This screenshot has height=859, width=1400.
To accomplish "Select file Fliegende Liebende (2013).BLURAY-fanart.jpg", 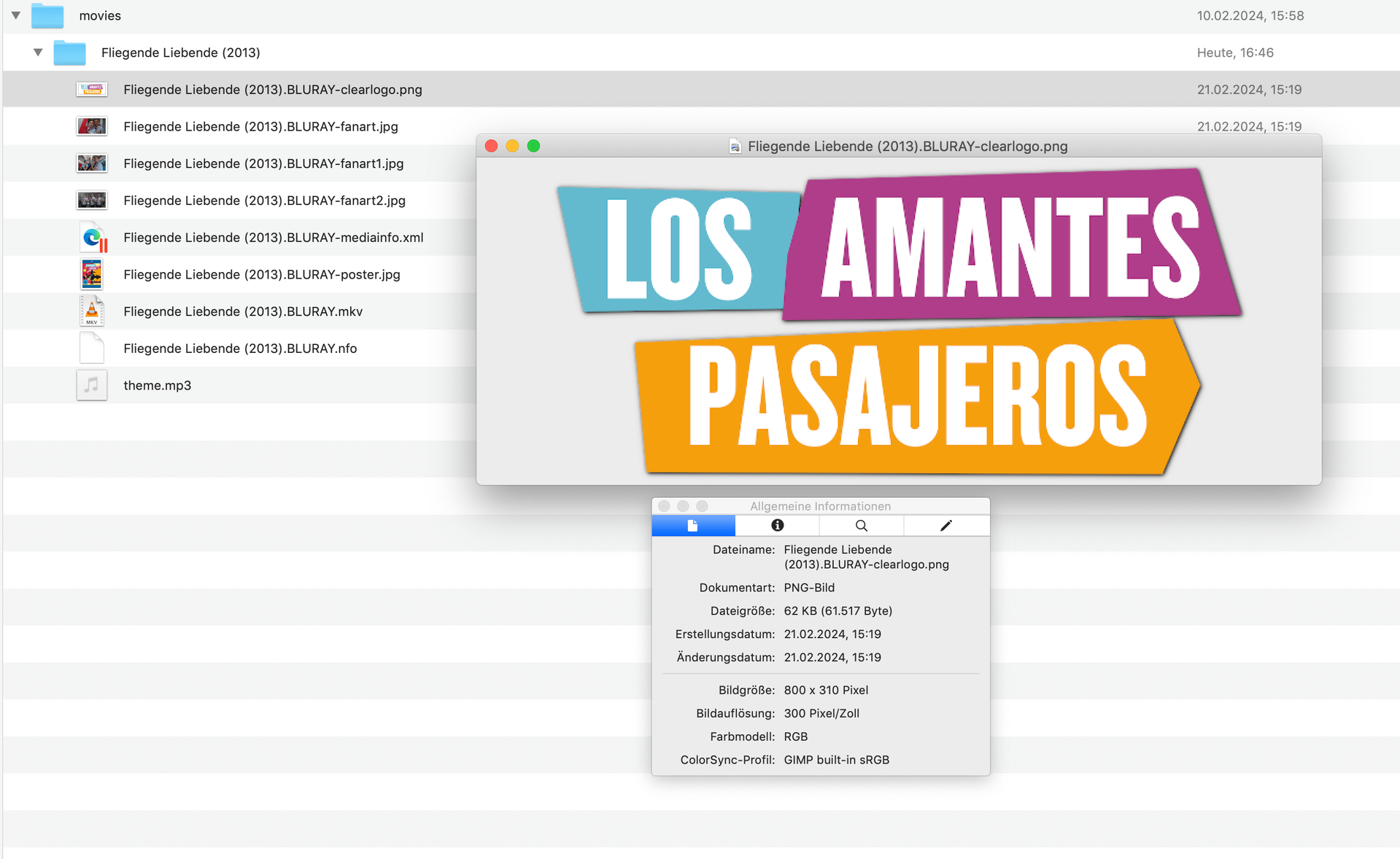I will coord(261,127).
